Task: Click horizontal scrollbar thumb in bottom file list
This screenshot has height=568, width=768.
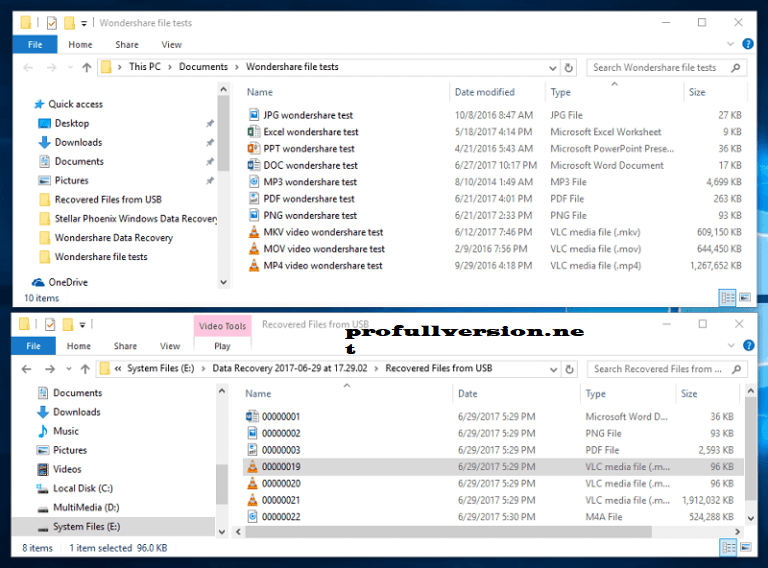Action: (448, 532)
